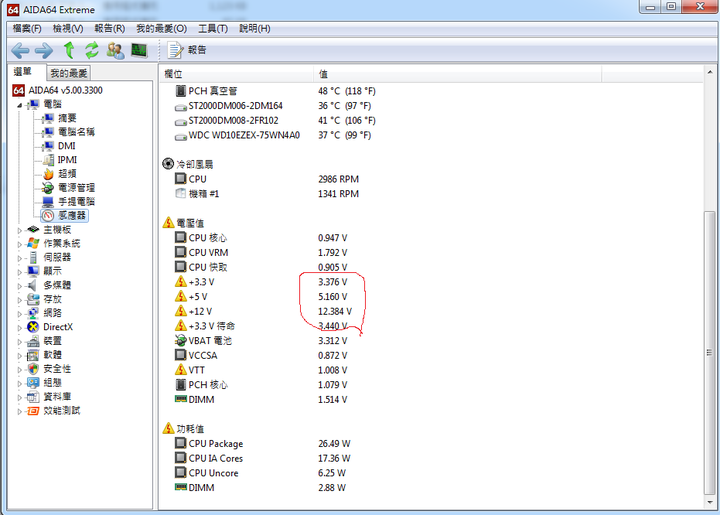Open the 我的最愛(O) menu
Viewport: 720px width, 515px height.
(x=162, y=28)
